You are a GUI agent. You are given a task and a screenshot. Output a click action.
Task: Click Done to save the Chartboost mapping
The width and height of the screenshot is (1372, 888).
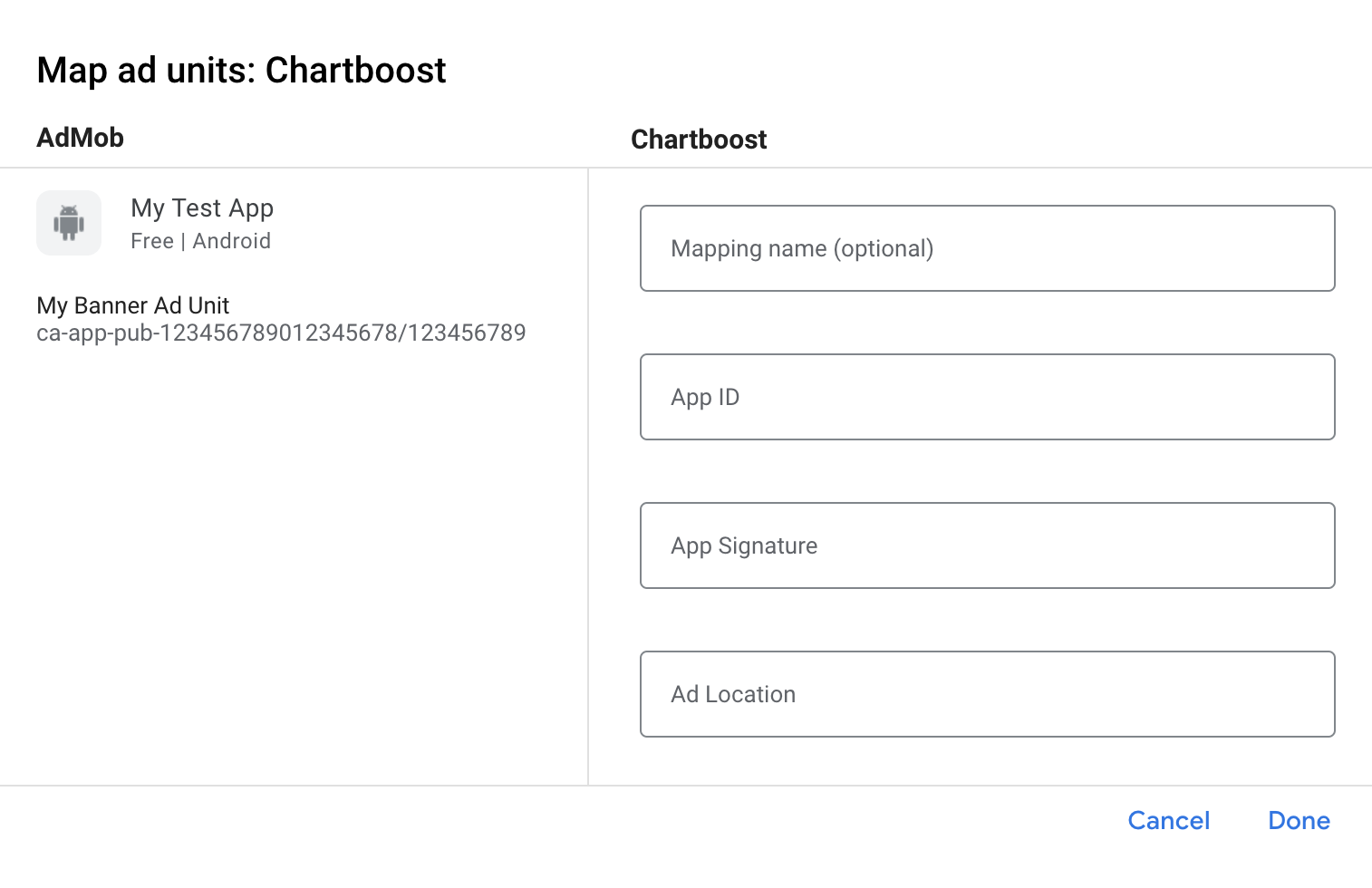pyautogui.click(x=1298, y=820)
